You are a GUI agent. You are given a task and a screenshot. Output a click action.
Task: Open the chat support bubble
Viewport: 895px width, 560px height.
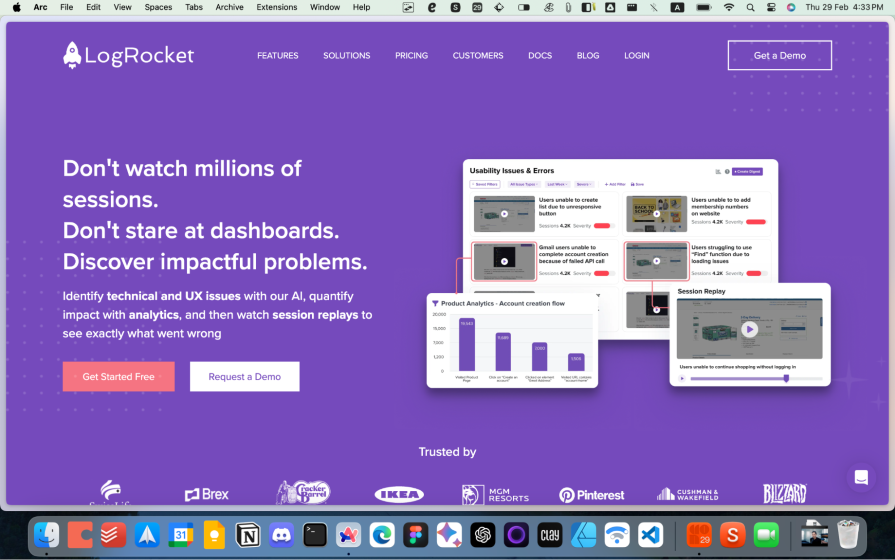pos(859,477)
